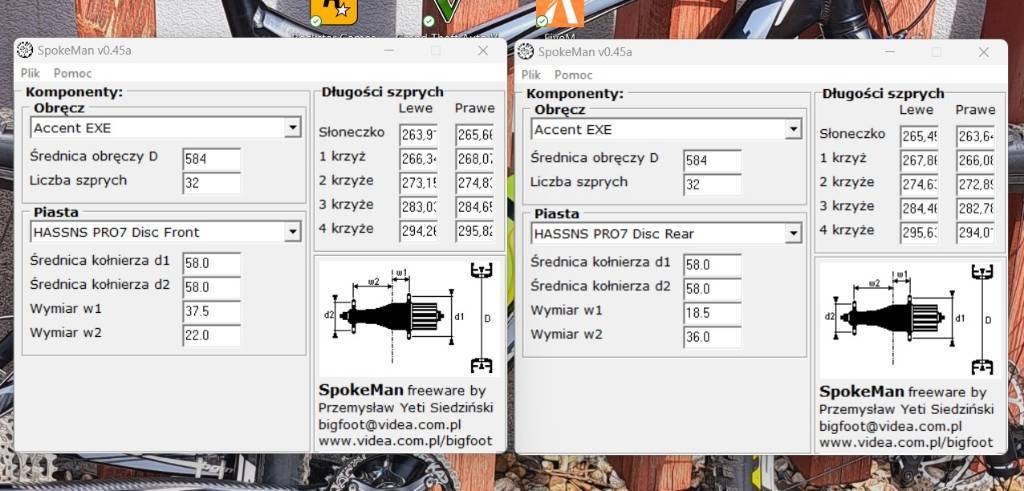
Task: Click 3 krzyże Lewe value in left window
Action: click(x=419, y=207)
